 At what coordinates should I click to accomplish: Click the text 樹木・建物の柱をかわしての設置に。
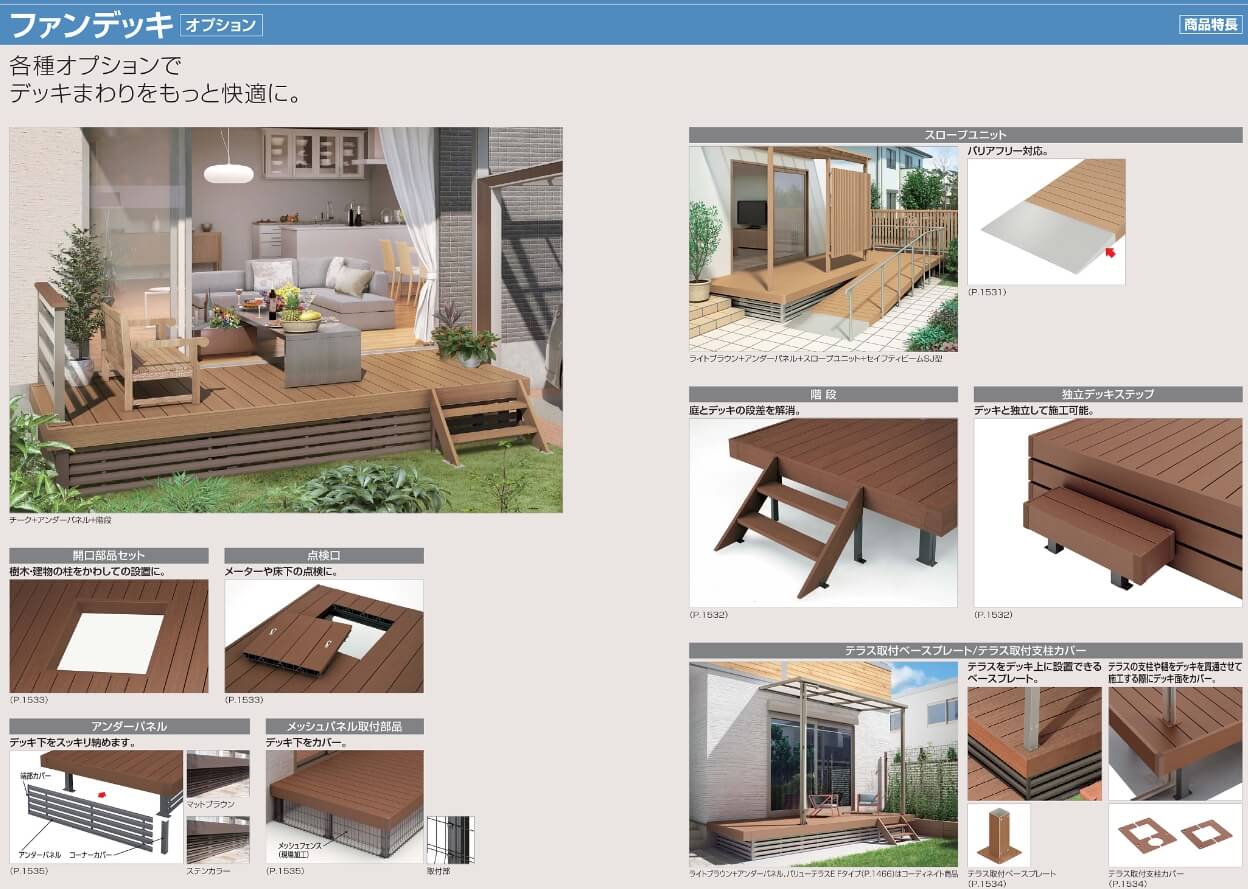click(x=87, y=572)
